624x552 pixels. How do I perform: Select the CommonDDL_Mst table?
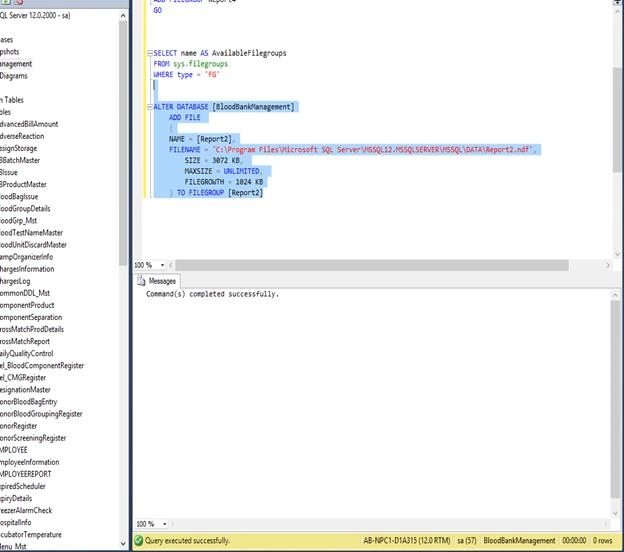[25, 293]
